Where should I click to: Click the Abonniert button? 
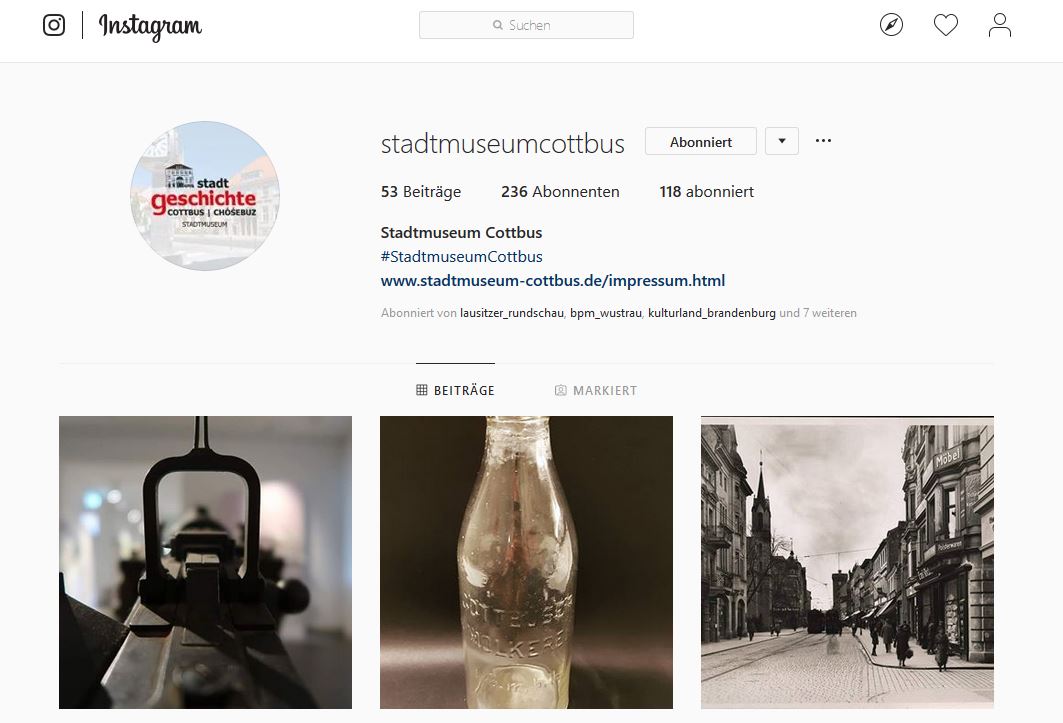point(700,141)
